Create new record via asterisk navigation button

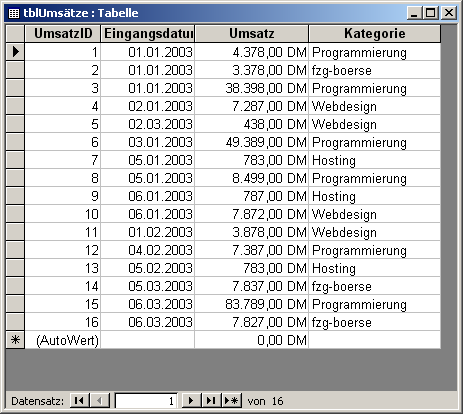coord(232,400)
